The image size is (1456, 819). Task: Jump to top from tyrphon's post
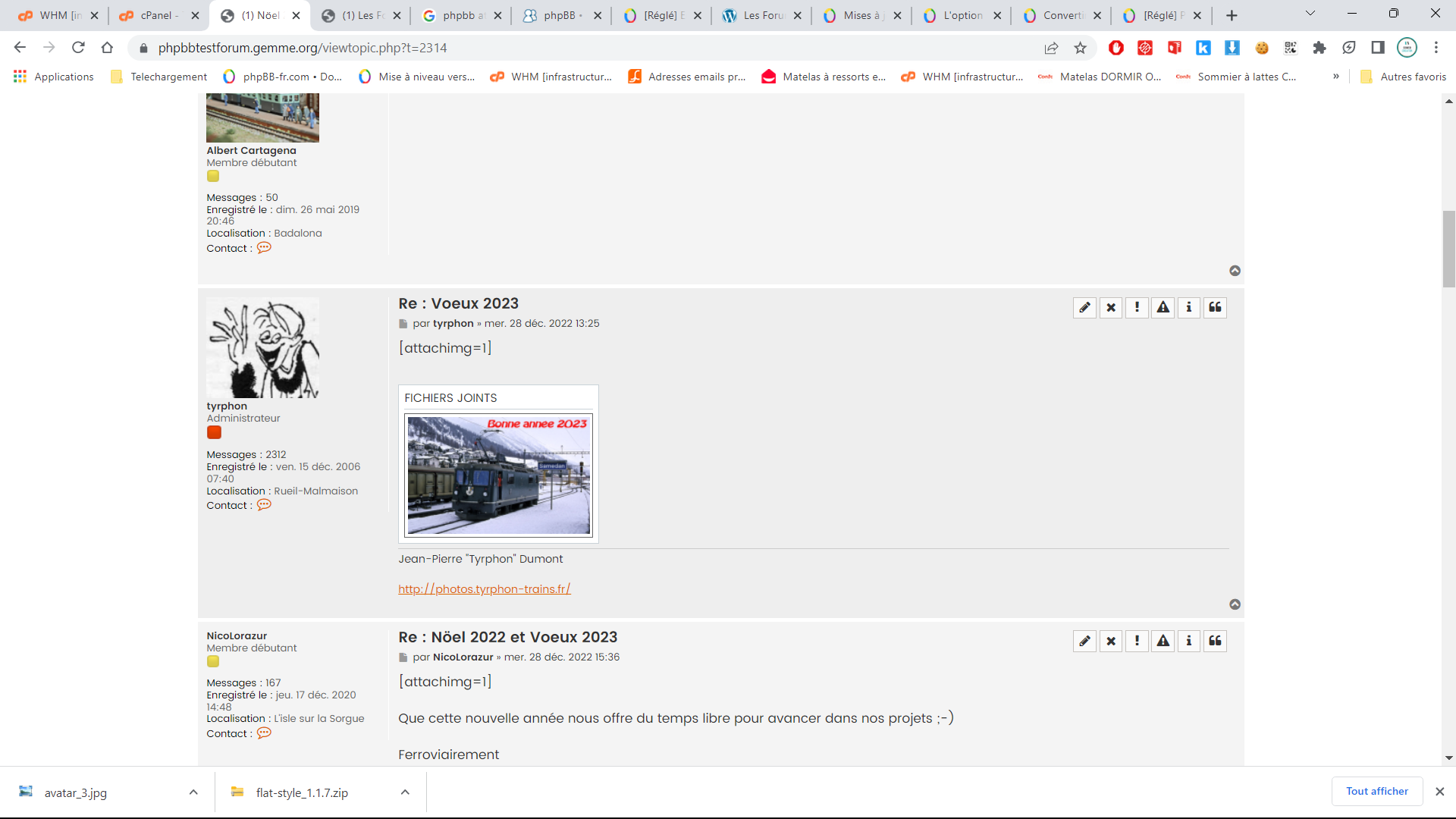pyautogui.click(x=1235, y=604)
